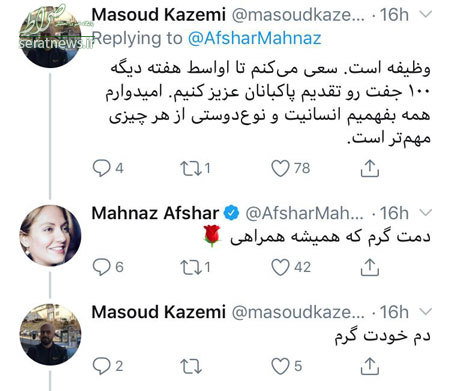Open Mahnaz Afshar's profile name
Image resolution: width=450 pixels, height=391 pixels.
(155, 213)
